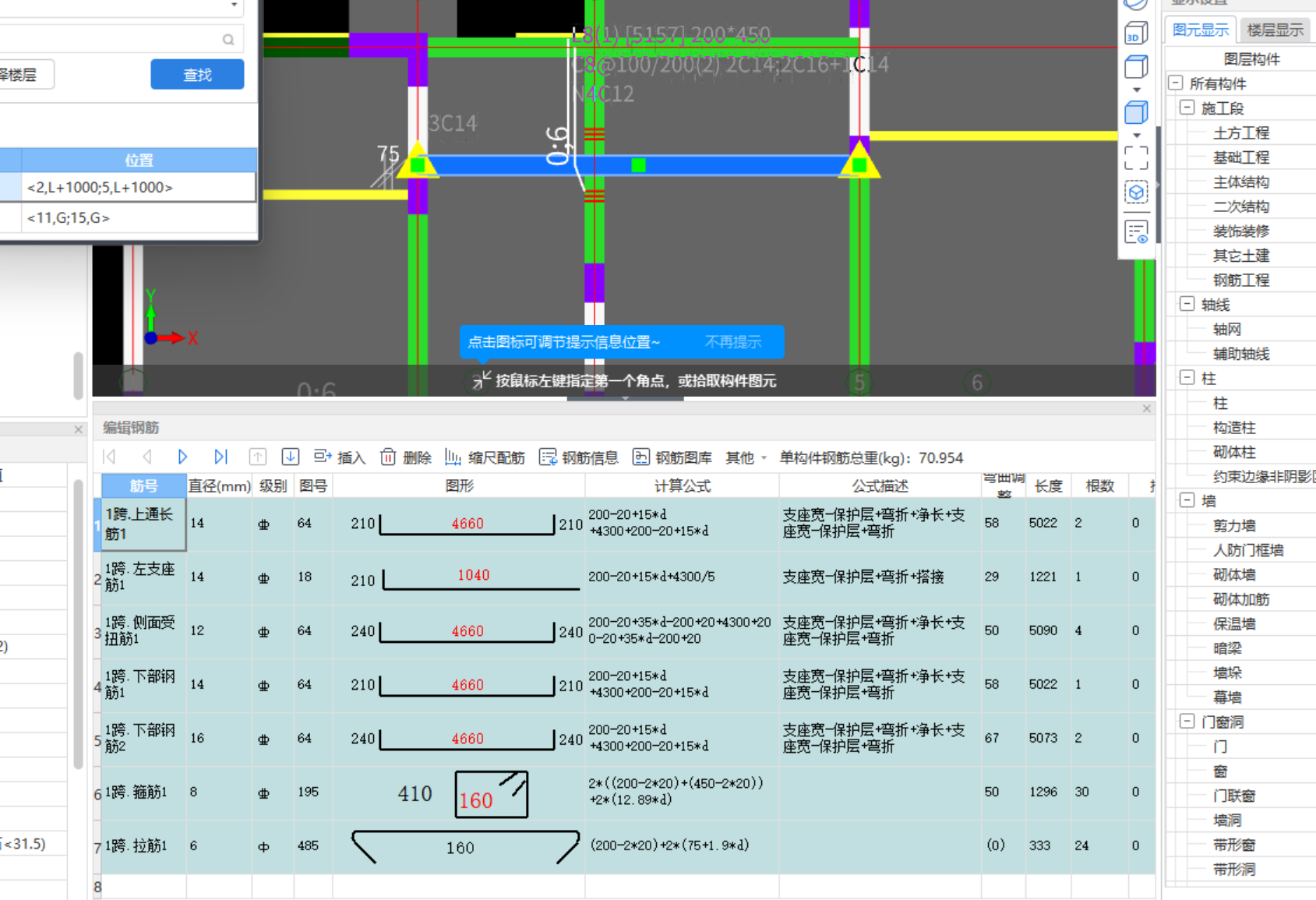Image resolution: width=1316 pixels, height=900 pixels.
Task: Click move row up icon
Action: (x=257, y=457)
